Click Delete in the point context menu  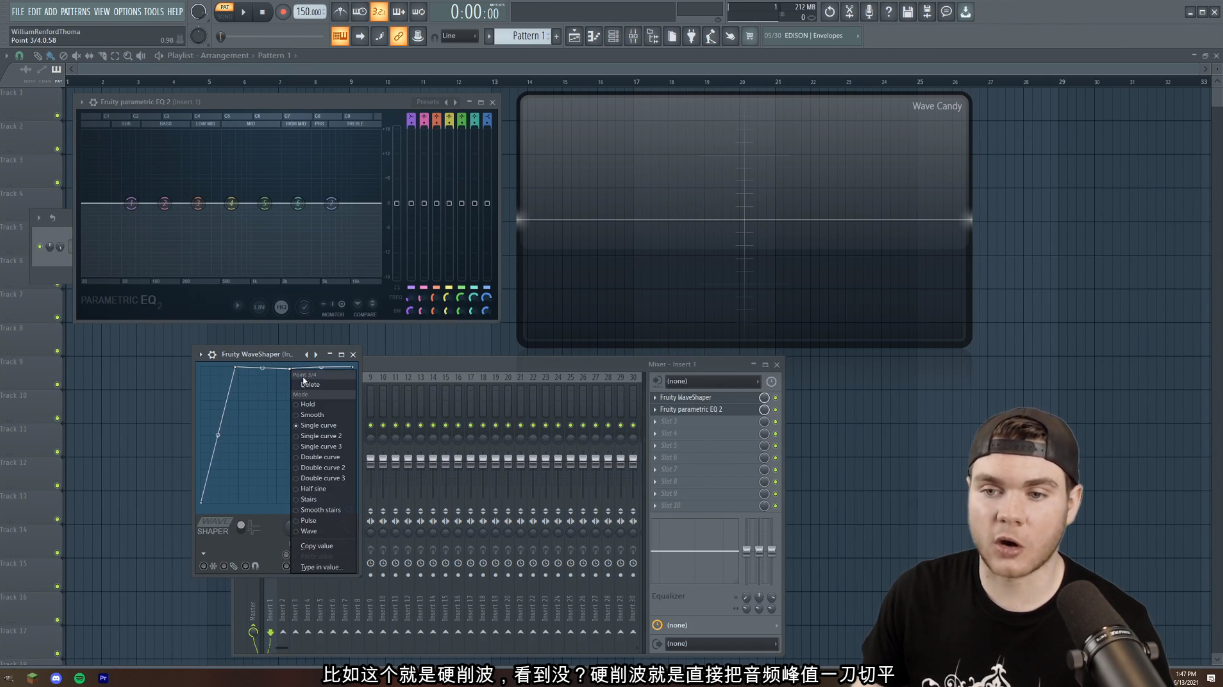(x=311, y=385)
